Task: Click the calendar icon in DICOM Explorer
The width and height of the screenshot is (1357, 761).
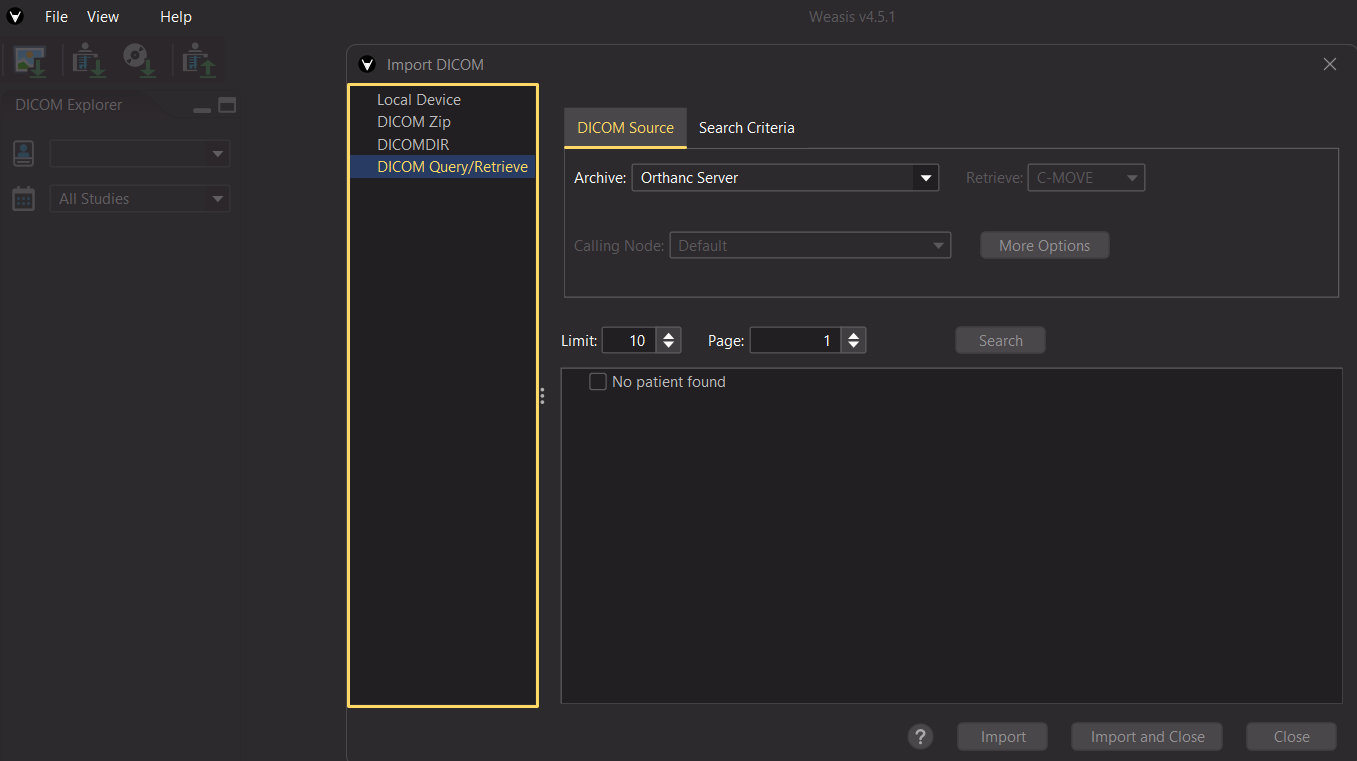Action: coord(24,198)
